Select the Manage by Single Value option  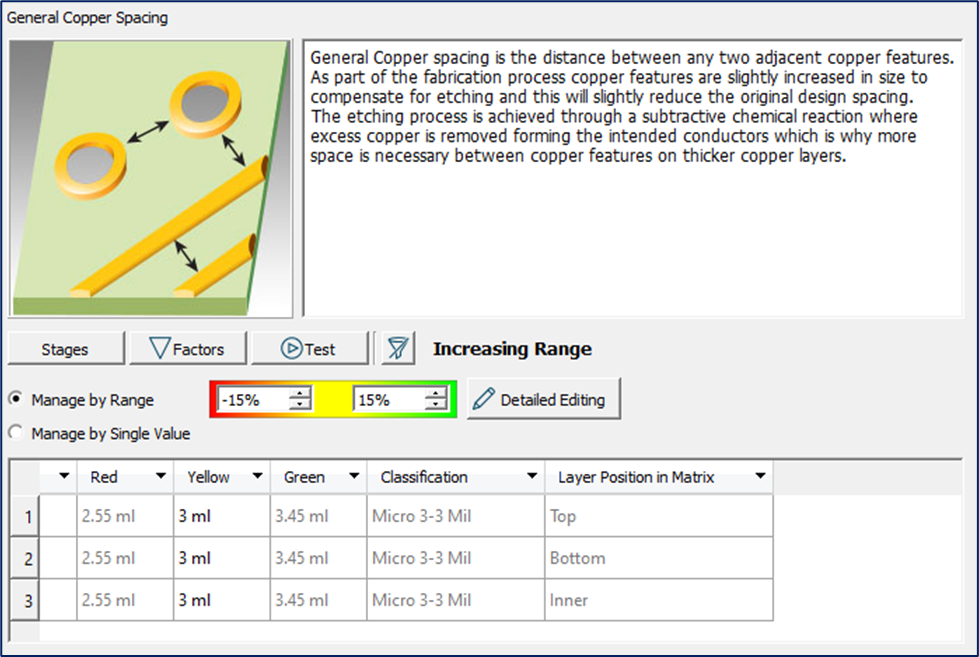pyautogui.click(x=16, y=434)
